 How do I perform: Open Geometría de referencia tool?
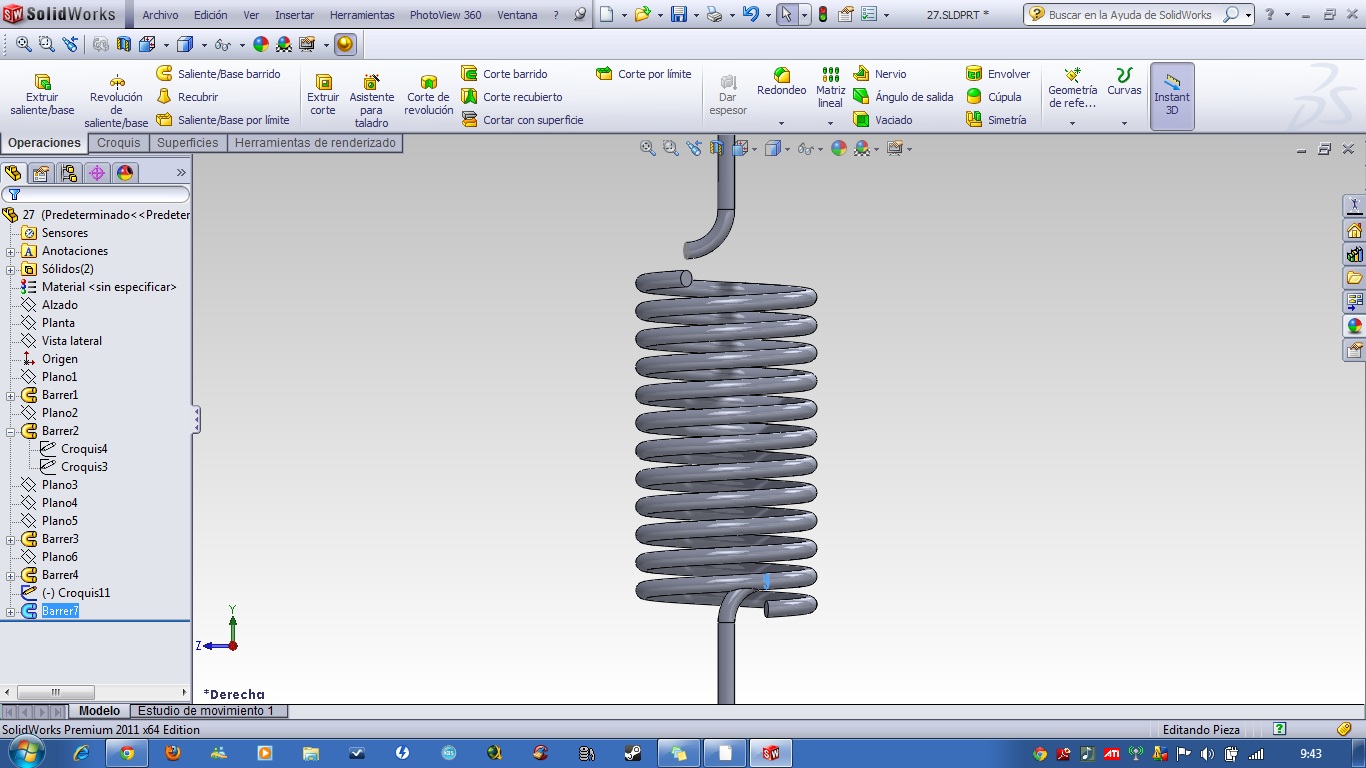tap(1072, 88)
